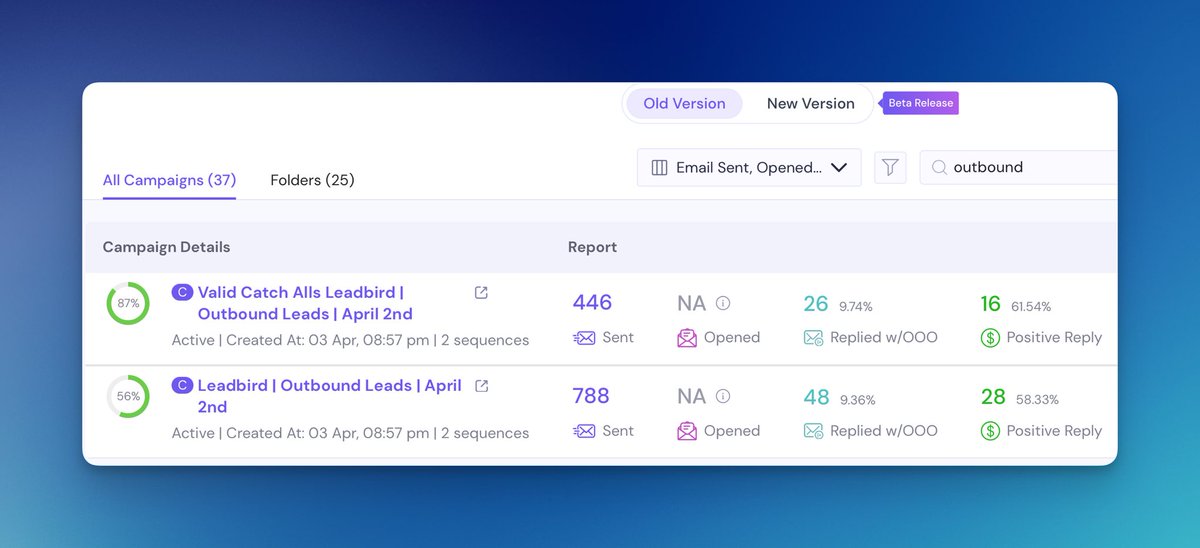Click the 58.33% positive reply rate
Image resolution: width=1200 pixels, height=548 pixels.
(x=1036, y=399)
